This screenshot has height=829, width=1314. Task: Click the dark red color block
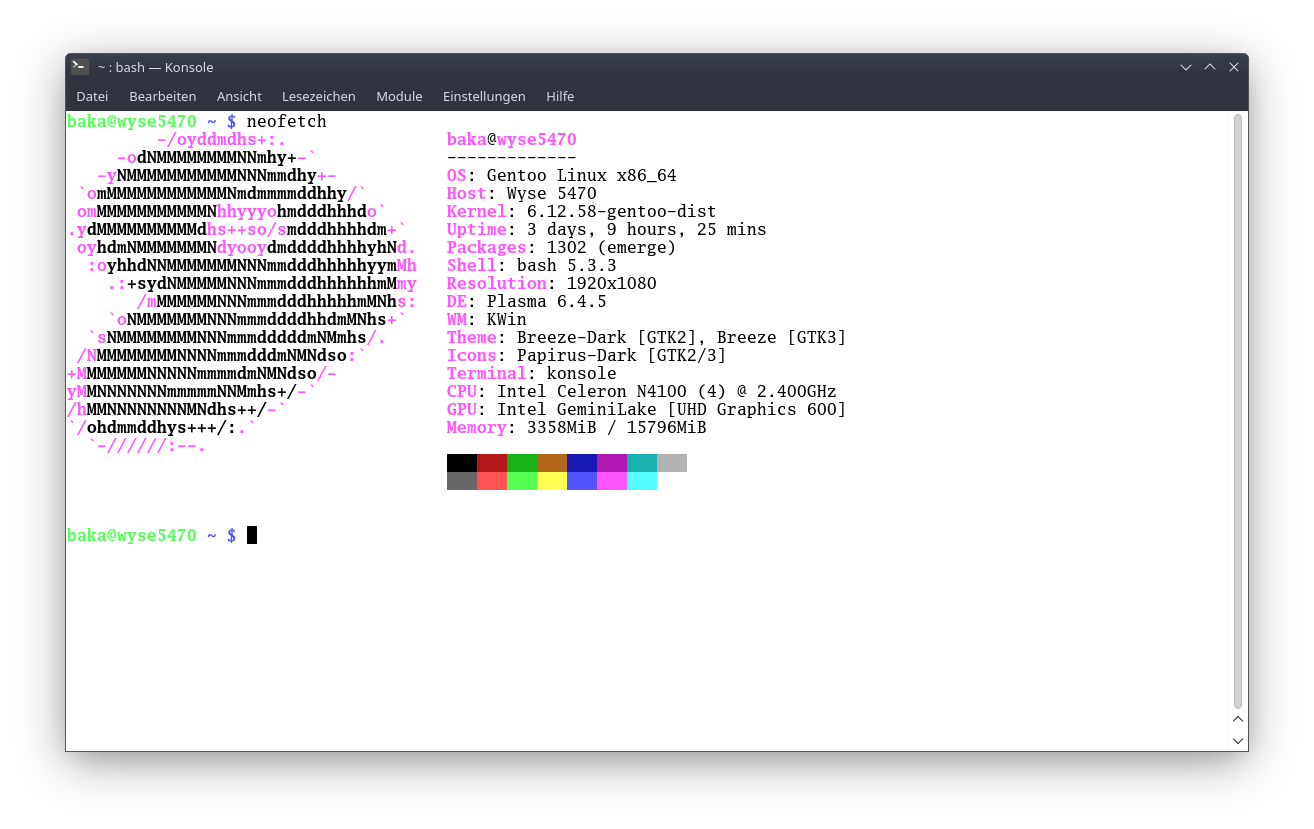492,463
